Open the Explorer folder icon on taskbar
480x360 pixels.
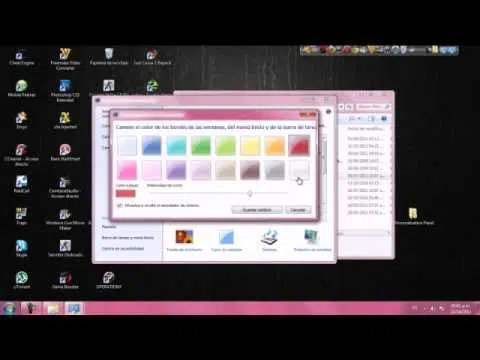click(53, 308)
